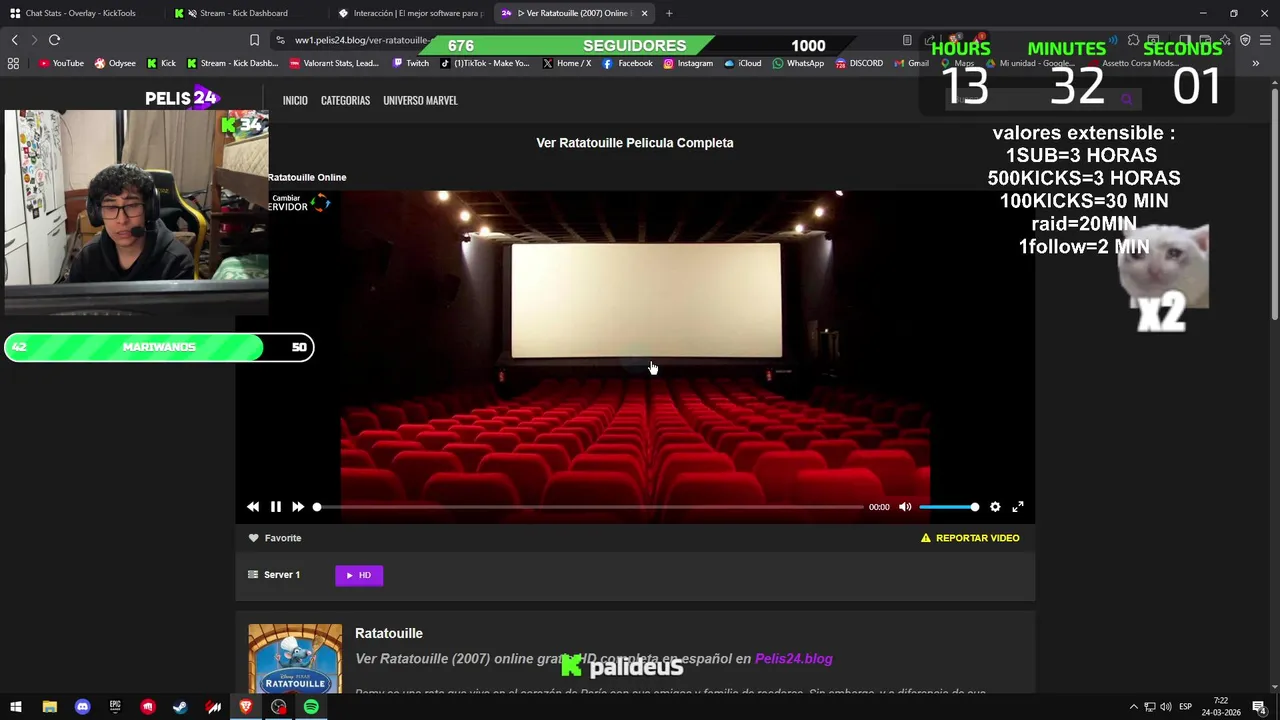Open the Server 1 list
The image size is (1280, 720).
(x=274, y=575)
